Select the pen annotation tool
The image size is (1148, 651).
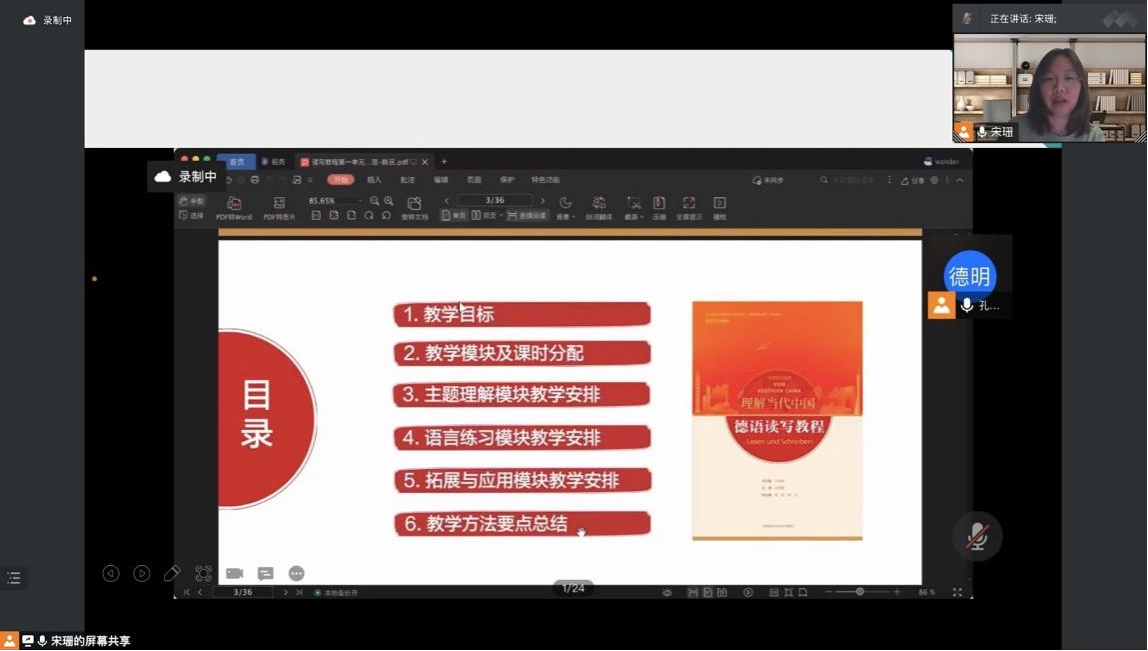[172, 573]
